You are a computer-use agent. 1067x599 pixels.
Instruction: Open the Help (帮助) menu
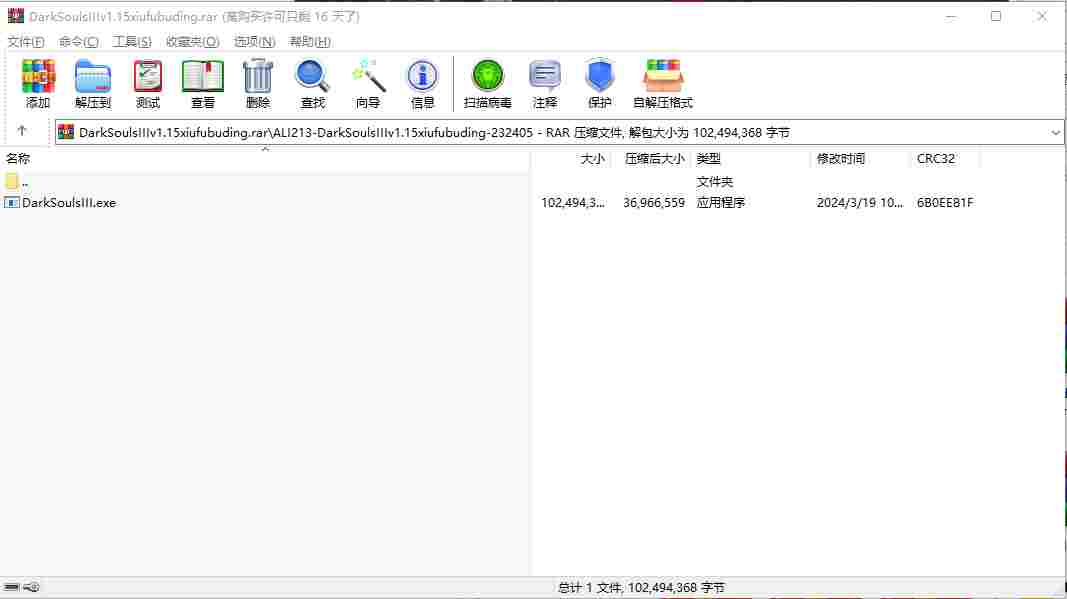[310, 42]
